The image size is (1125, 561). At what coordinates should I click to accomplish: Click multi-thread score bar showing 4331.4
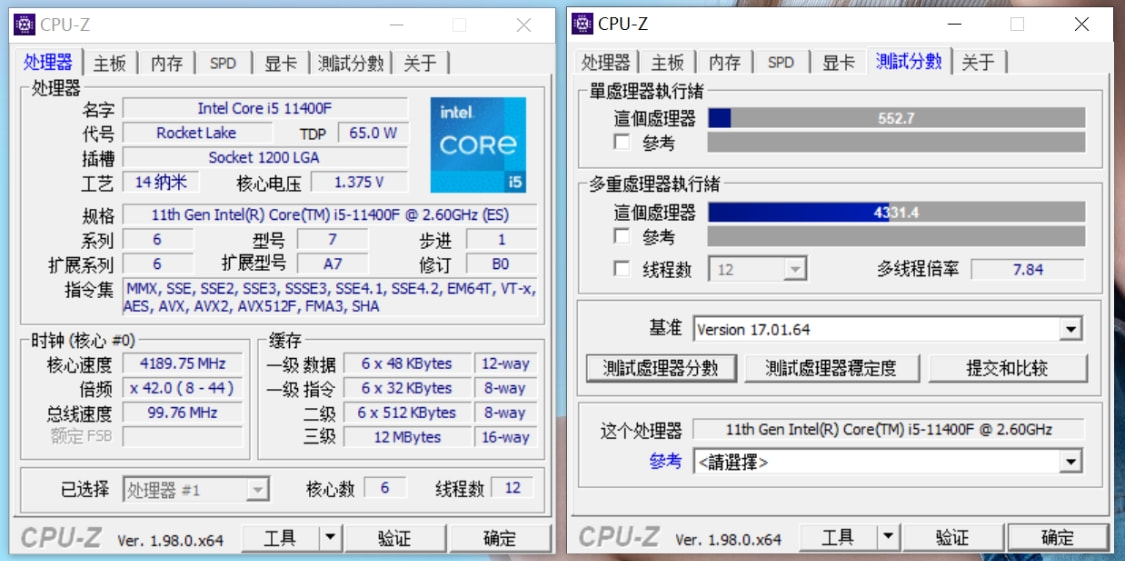pyautogui.click(x=897, y=212)
